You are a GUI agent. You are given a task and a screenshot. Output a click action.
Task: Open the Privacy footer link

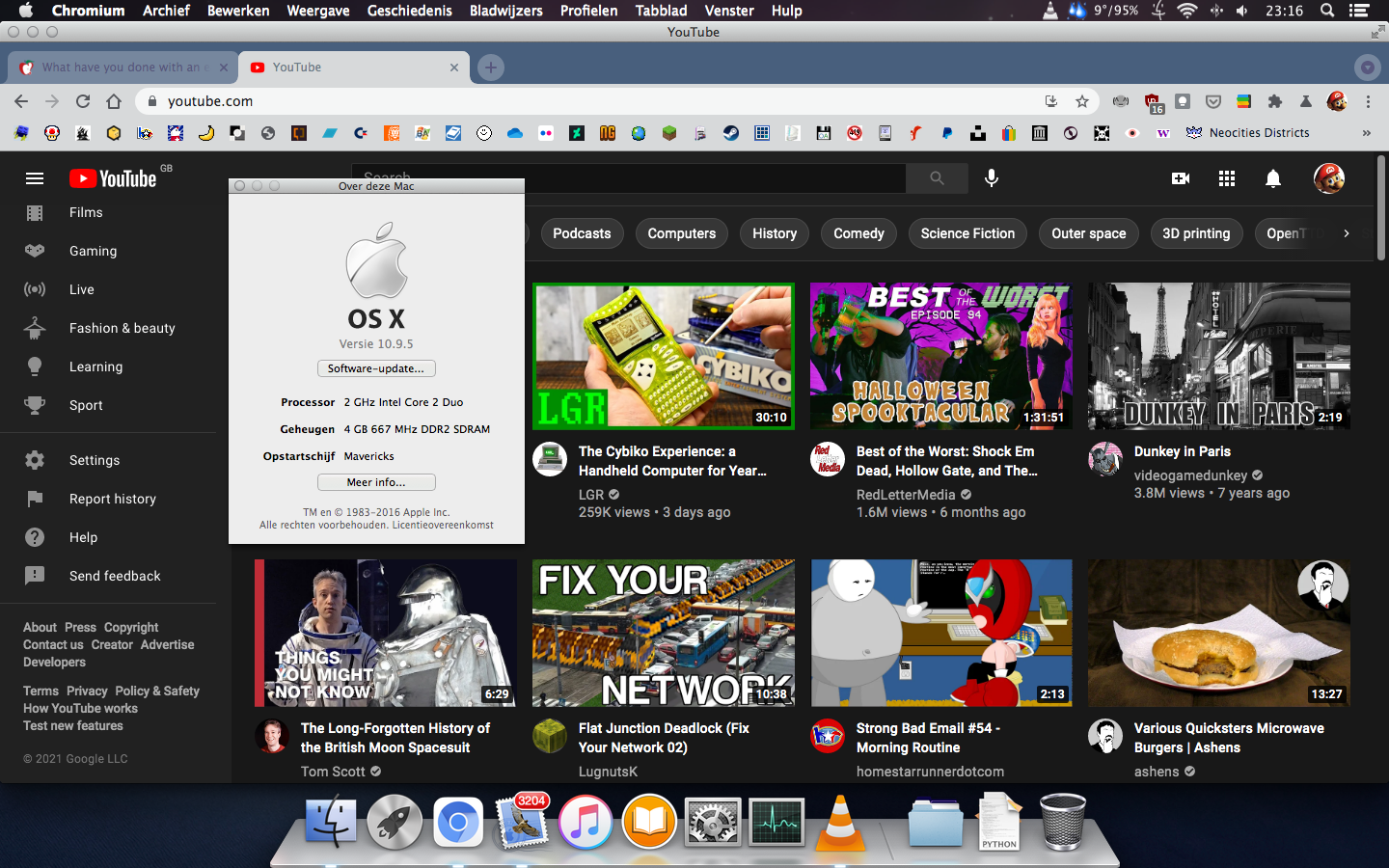click(87, 692)
